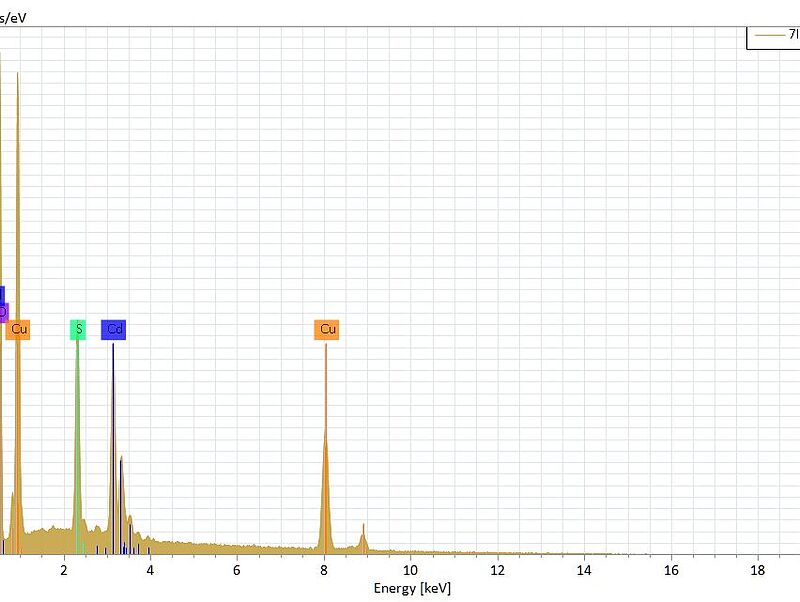
Task: Click the purple element label at the left edge
Action: pos(3,313)
